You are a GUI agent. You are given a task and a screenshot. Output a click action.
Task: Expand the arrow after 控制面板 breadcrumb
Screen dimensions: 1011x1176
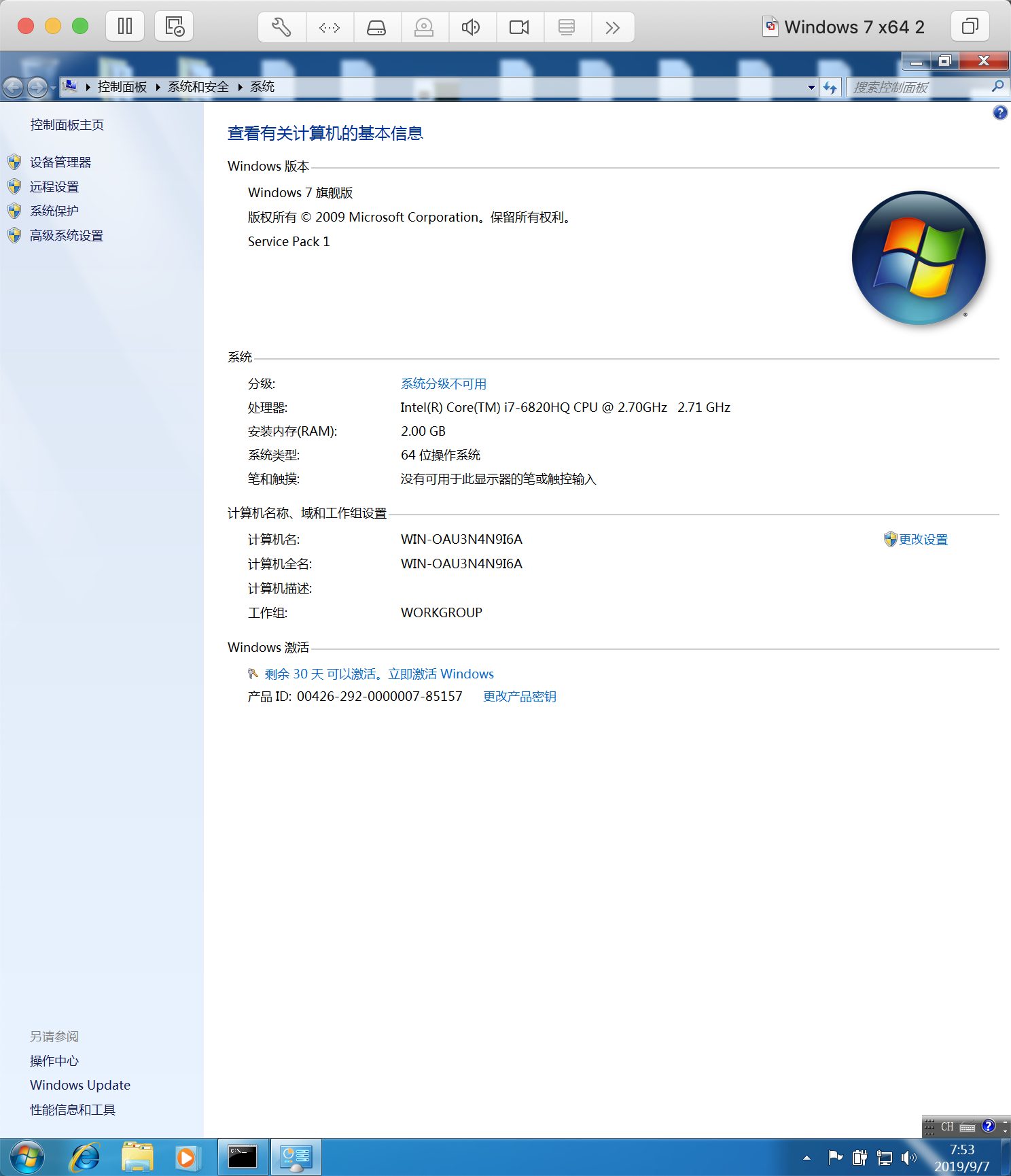158,87
